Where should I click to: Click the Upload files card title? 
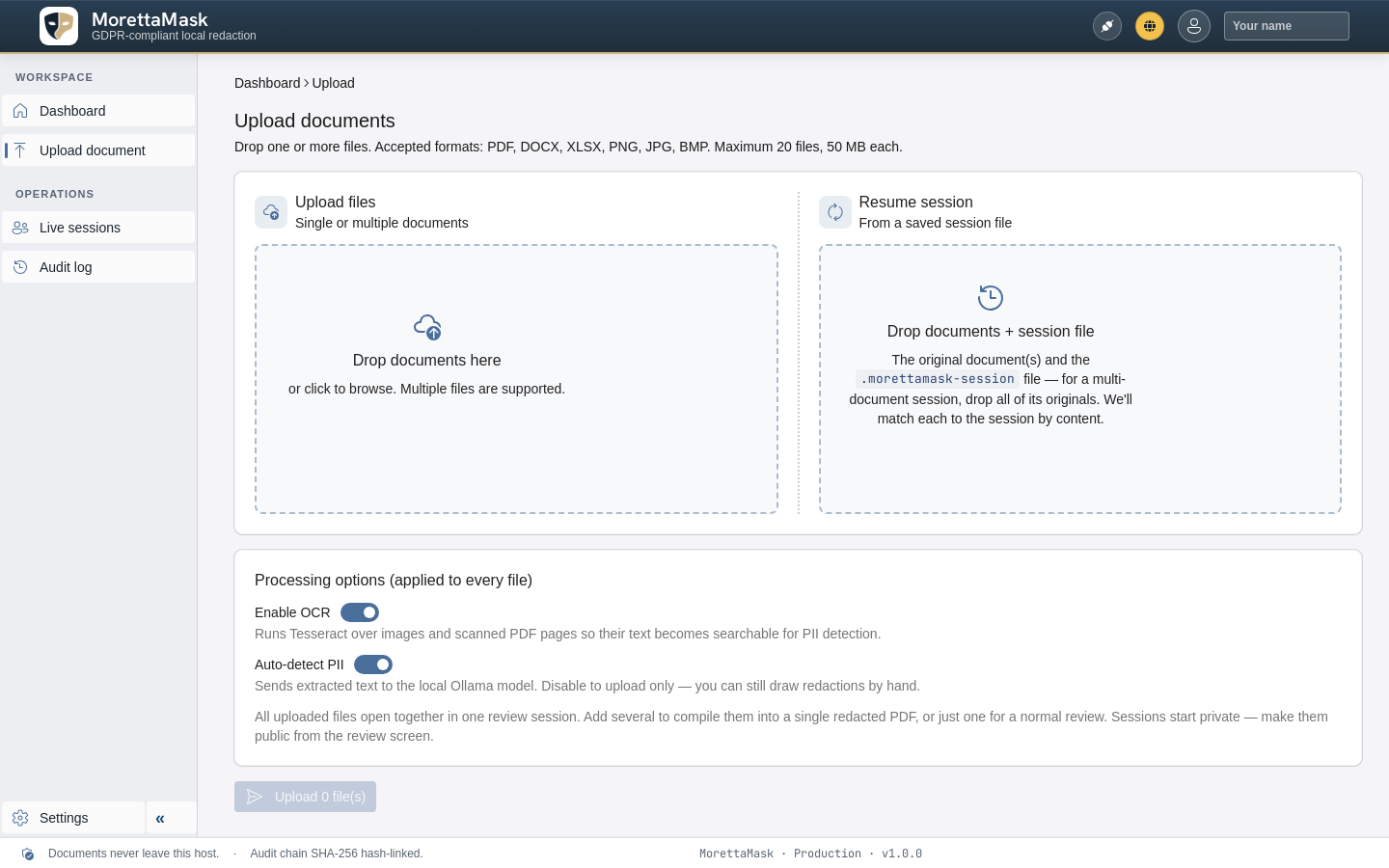335,202
